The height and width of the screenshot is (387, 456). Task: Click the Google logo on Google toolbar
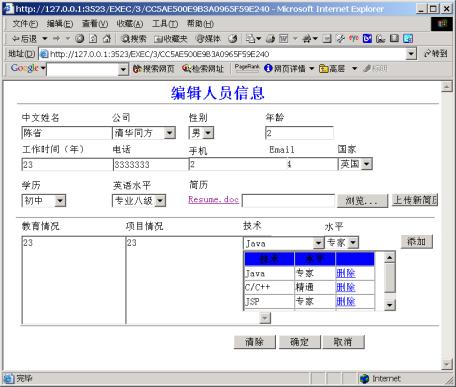(25, 68)
